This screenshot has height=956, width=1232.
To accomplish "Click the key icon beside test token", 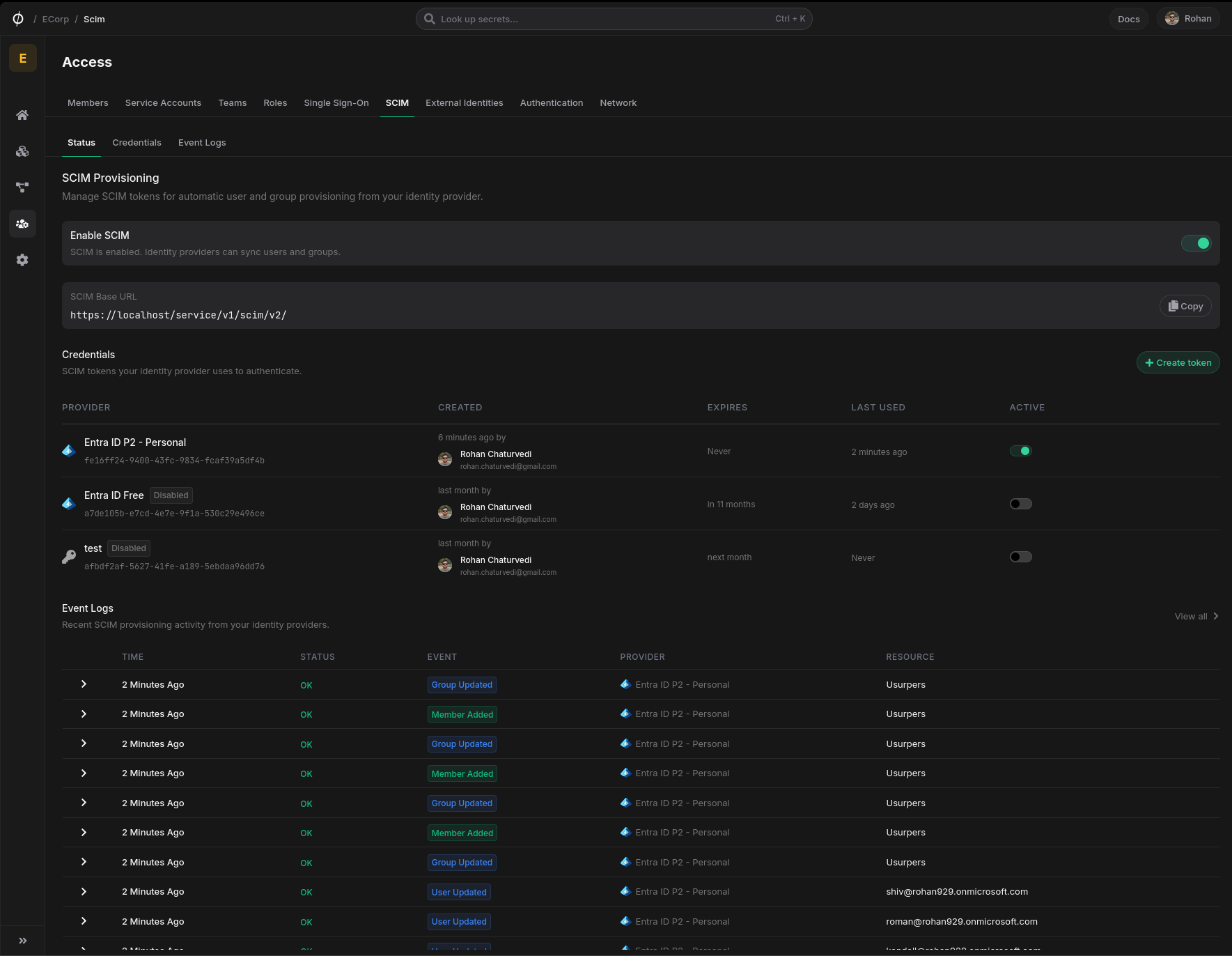I will 69,557.
